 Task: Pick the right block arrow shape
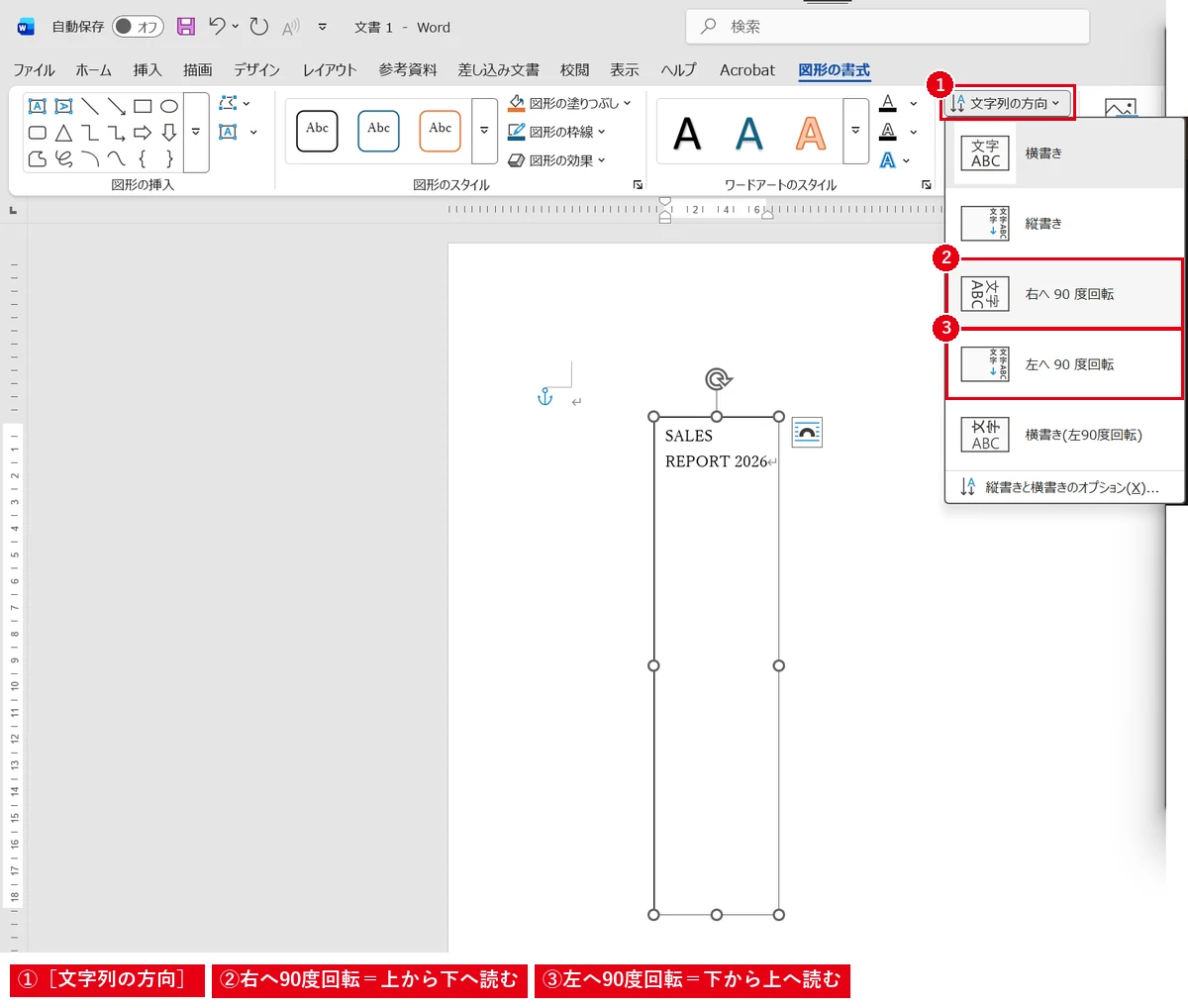pyautogui.click(x=143, y=133)
